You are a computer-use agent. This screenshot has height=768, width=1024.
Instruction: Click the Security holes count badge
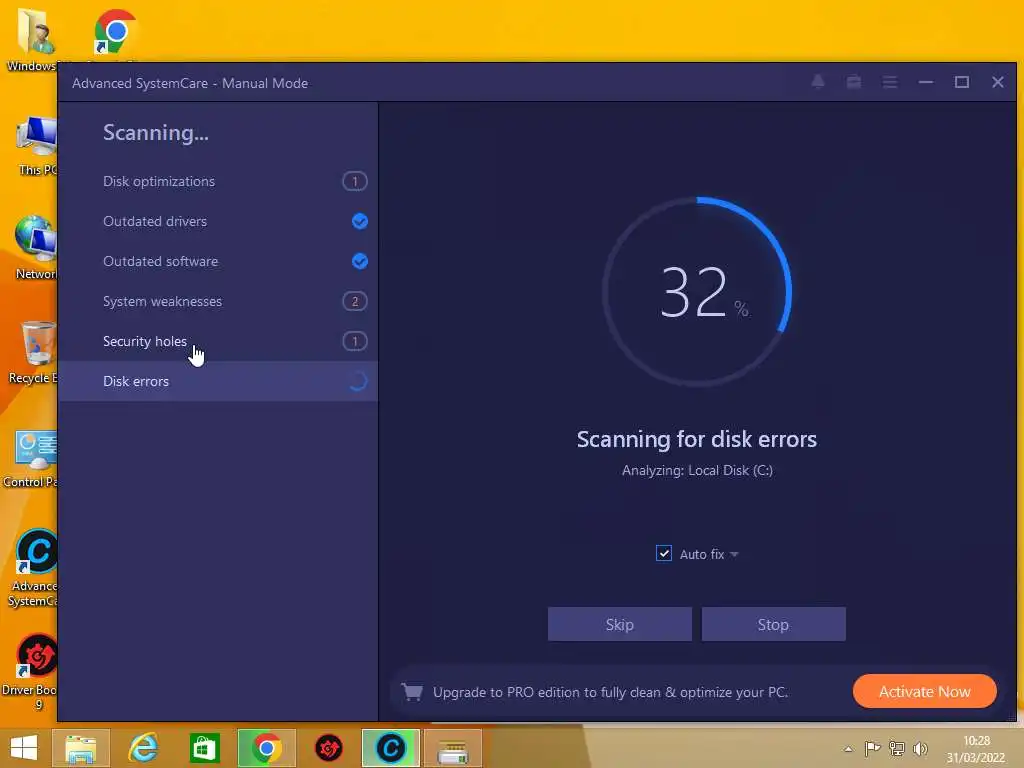(355, 341)
